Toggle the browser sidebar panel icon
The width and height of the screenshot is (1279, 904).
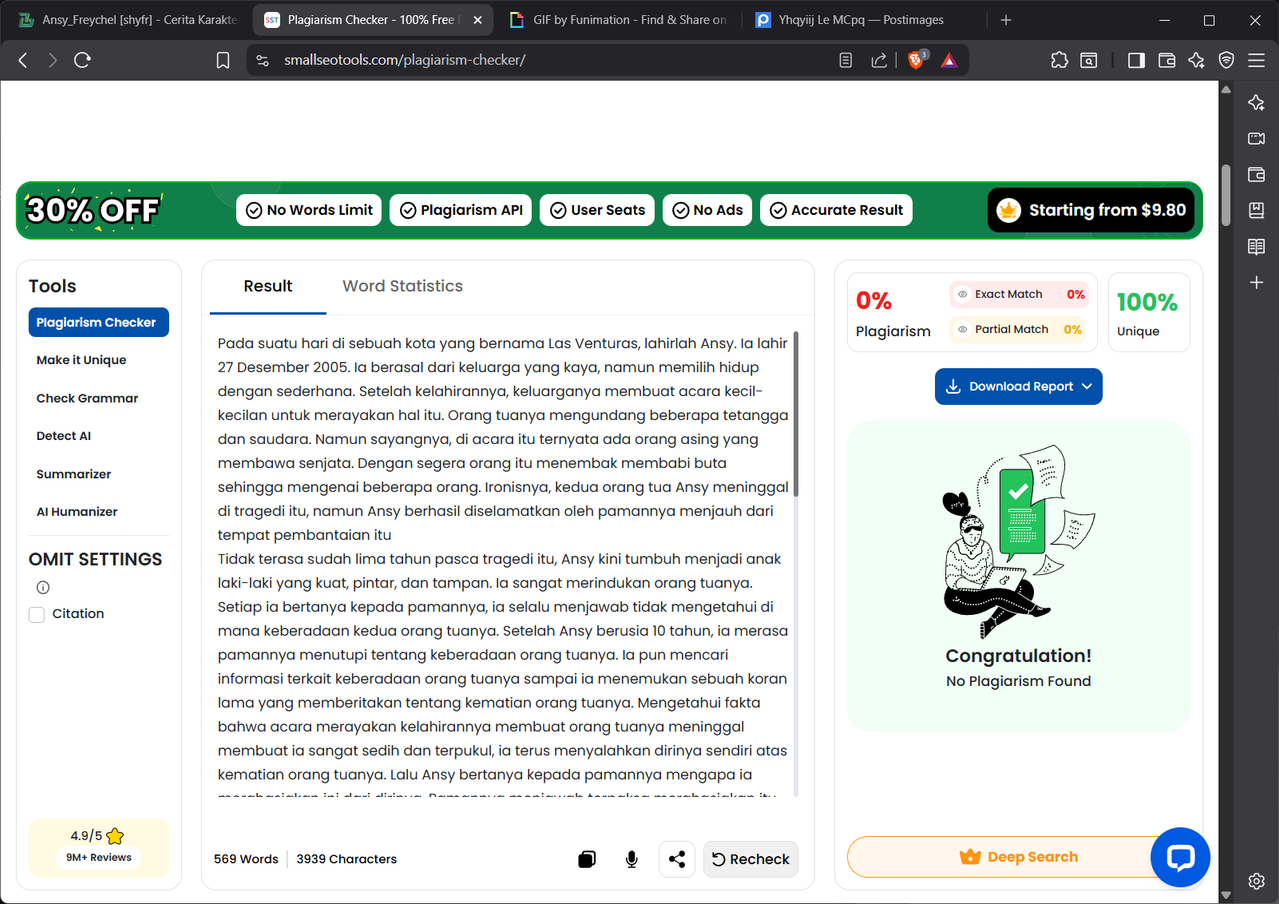coord(1136,60)
